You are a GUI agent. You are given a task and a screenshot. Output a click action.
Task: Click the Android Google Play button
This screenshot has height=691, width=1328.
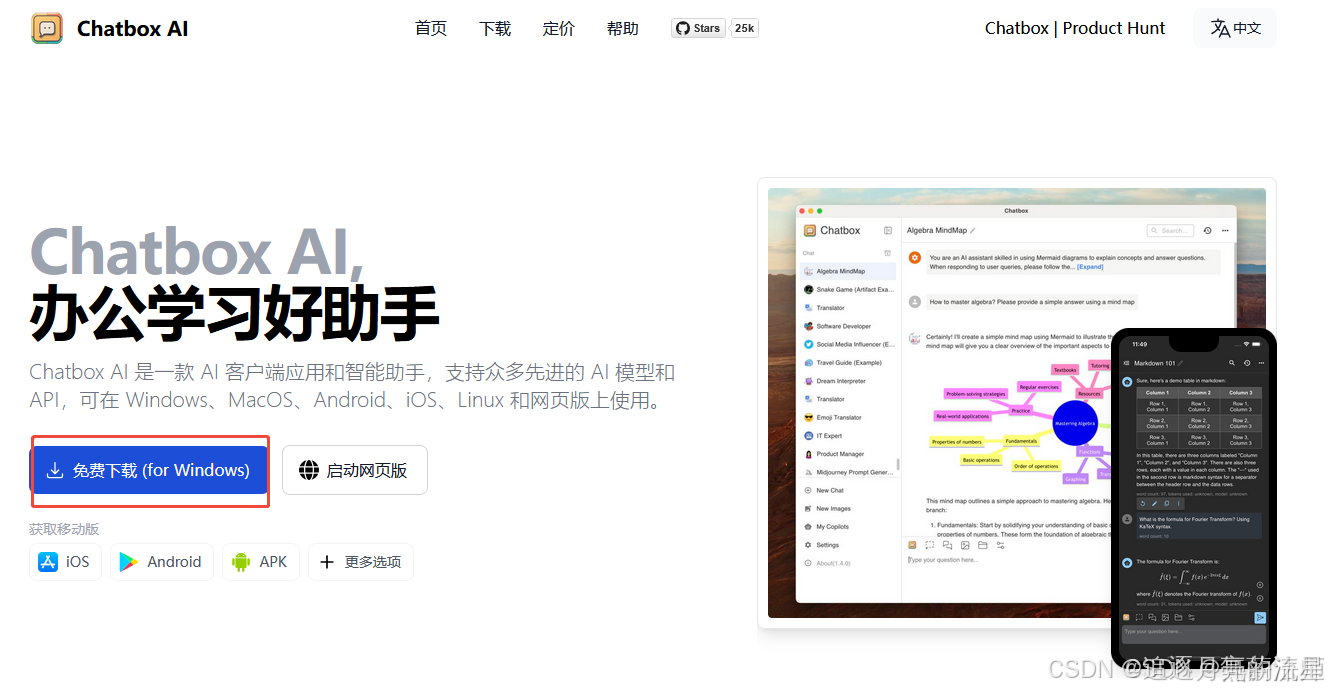161,562
